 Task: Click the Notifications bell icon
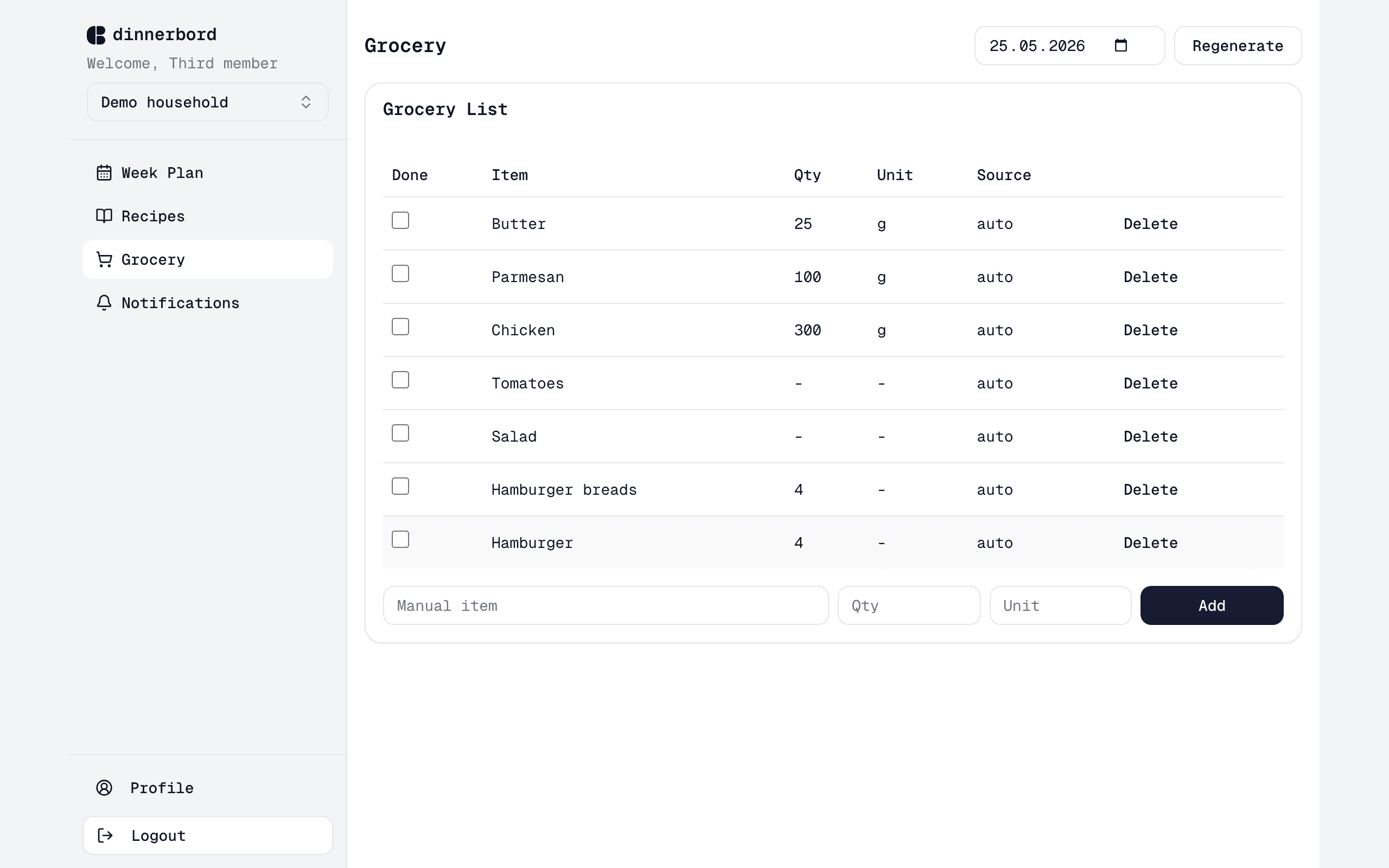104,303
